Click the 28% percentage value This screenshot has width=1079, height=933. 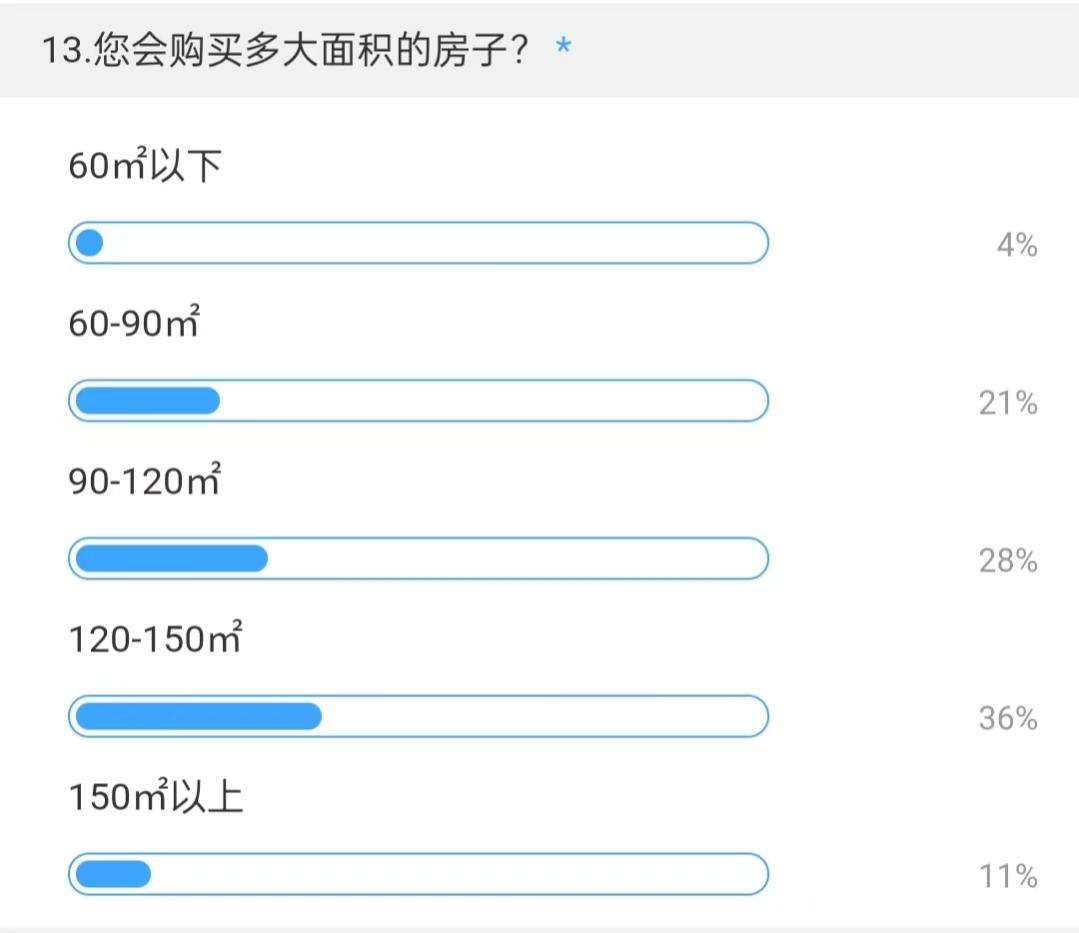tap(1008, 561)
